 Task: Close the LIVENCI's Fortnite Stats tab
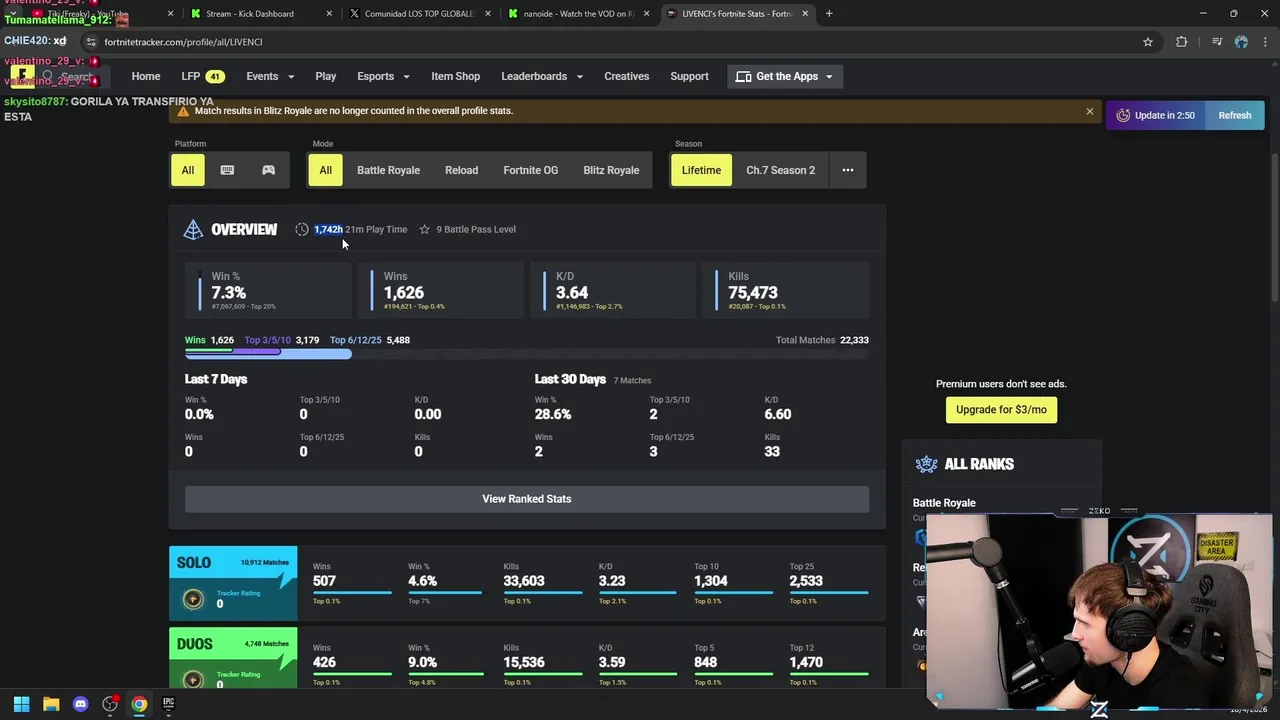tap(805, 14)
